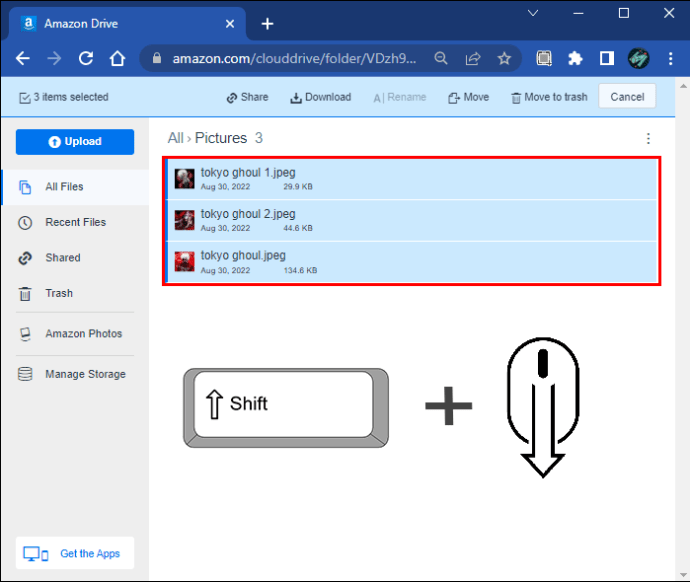Click the tokyo ghoul 2.jpeg file row
The width and height of the screenshot is (690, 582).
coord(410,220)
